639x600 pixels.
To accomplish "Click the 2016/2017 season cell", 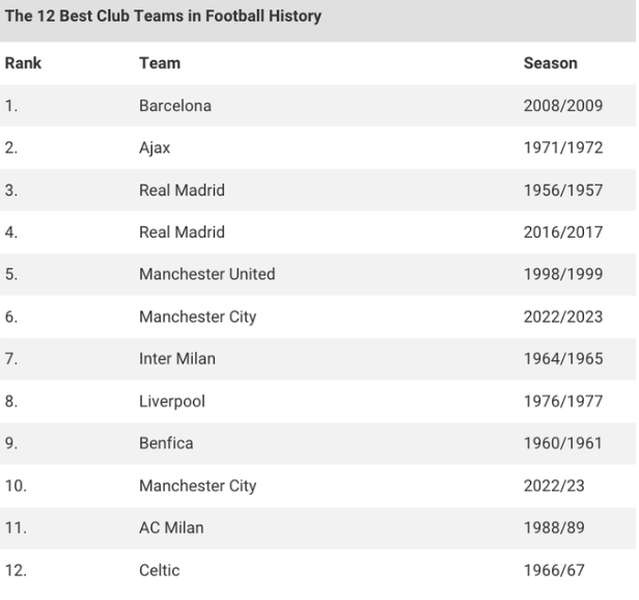I will 563,232.
